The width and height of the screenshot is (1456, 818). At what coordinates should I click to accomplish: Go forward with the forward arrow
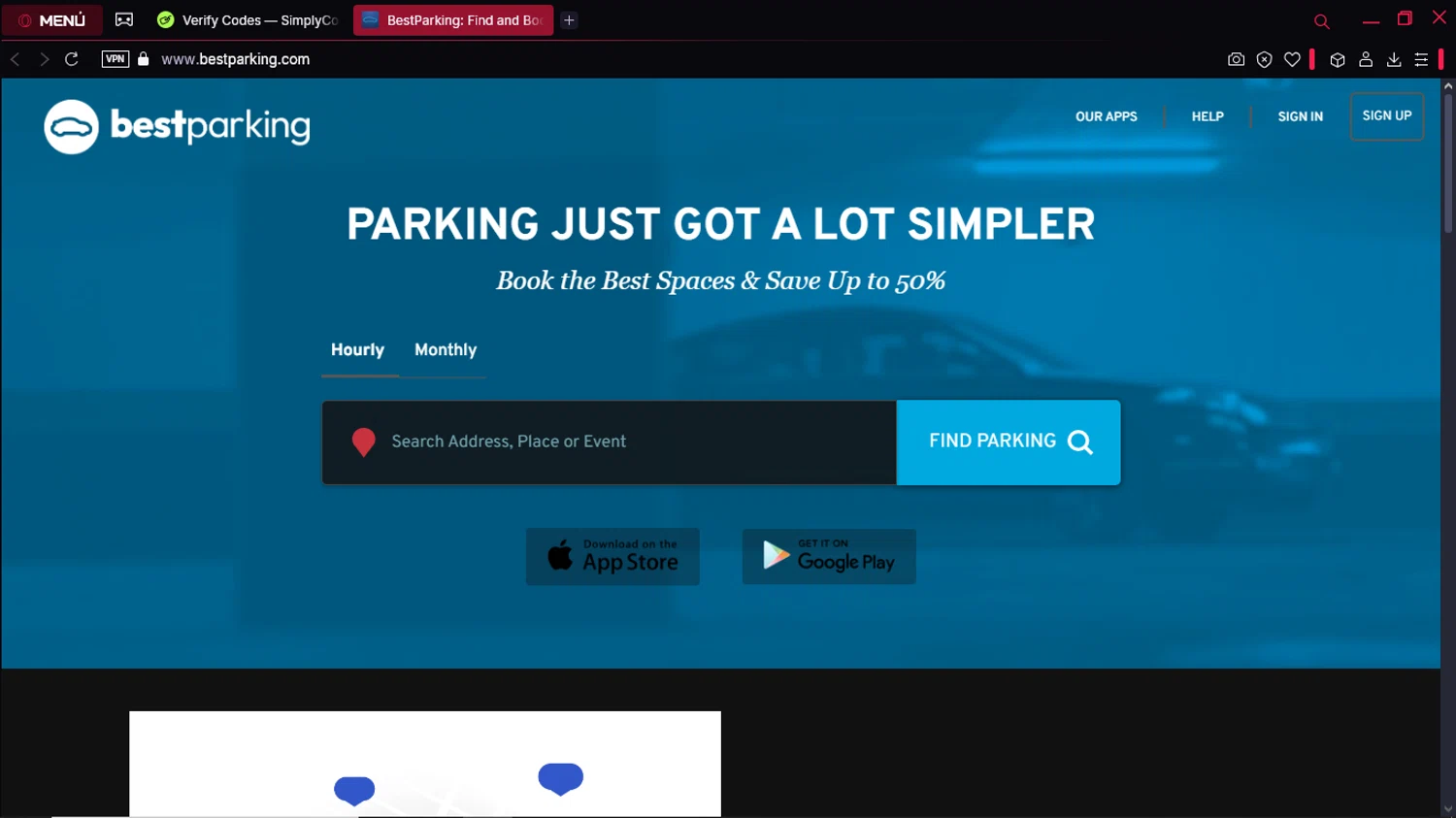(x=44, y=59)
